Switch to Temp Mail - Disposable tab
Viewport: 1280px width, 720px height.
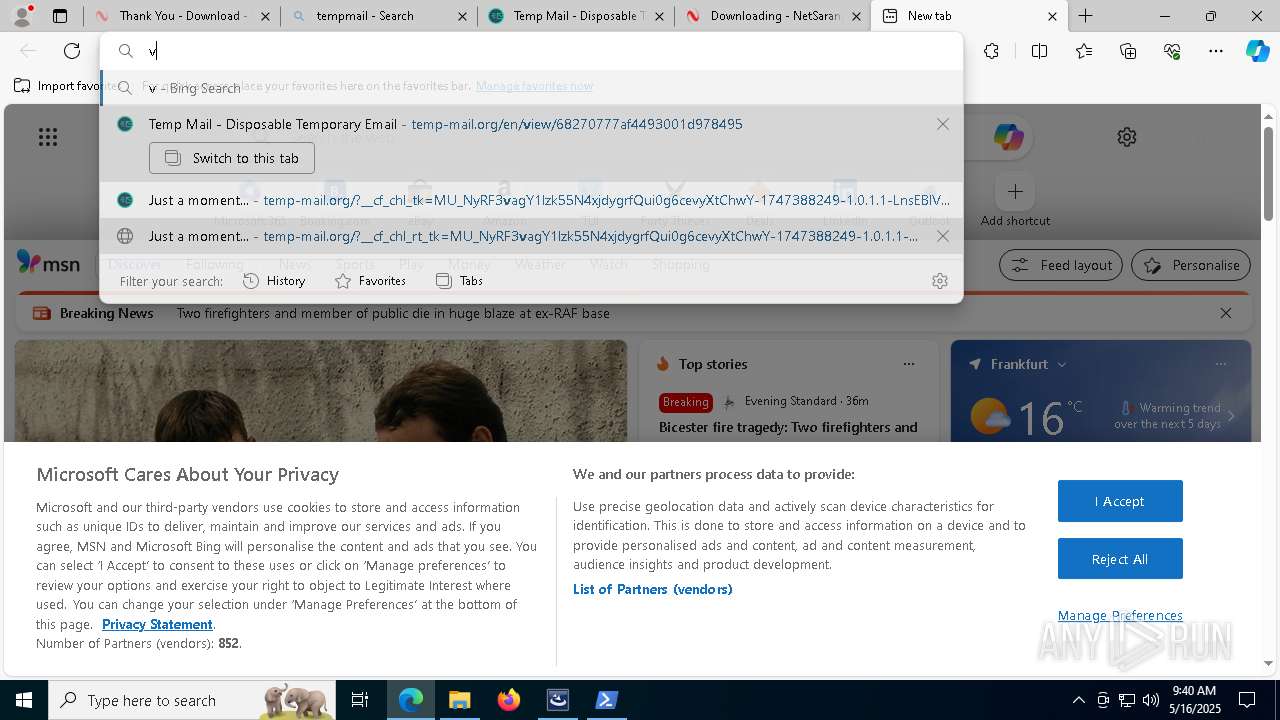pyautogui.click(x=576, y=16)
